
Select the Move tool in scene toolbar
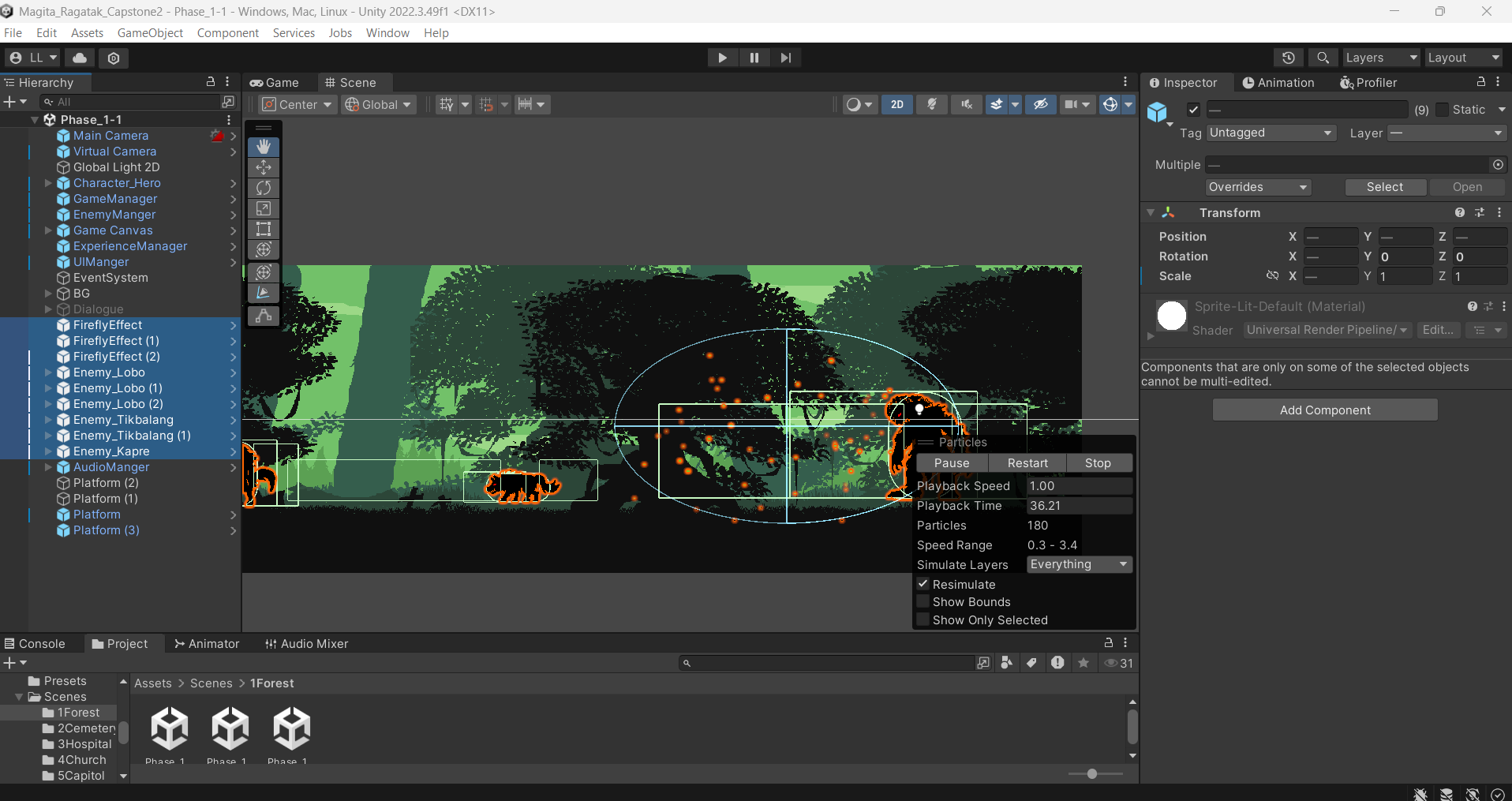pyautogui.click(x=264, y=167)
